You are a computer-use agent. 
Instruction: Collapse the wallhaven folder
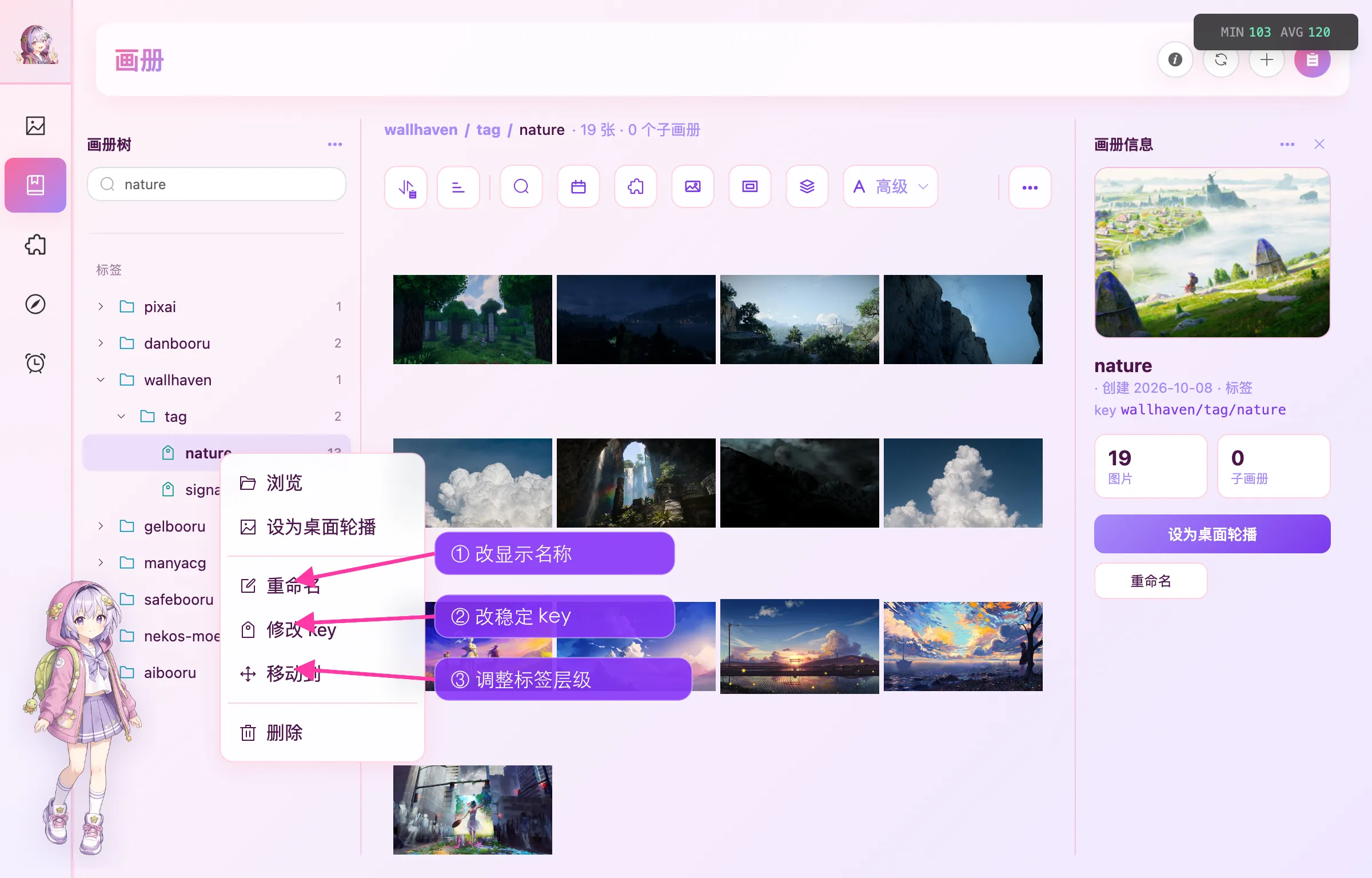(x=101, y=380)
